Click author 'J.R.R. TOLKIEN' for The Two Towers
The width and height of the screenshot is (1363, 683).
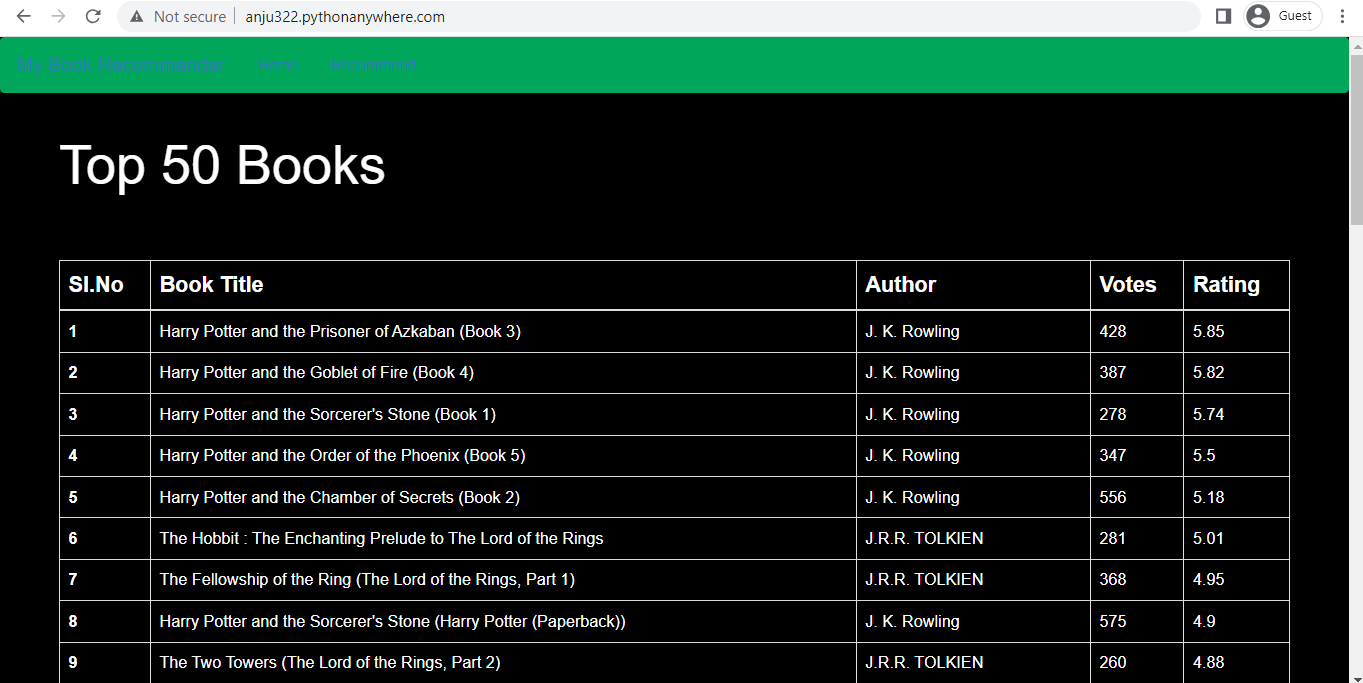pos(923,662)
